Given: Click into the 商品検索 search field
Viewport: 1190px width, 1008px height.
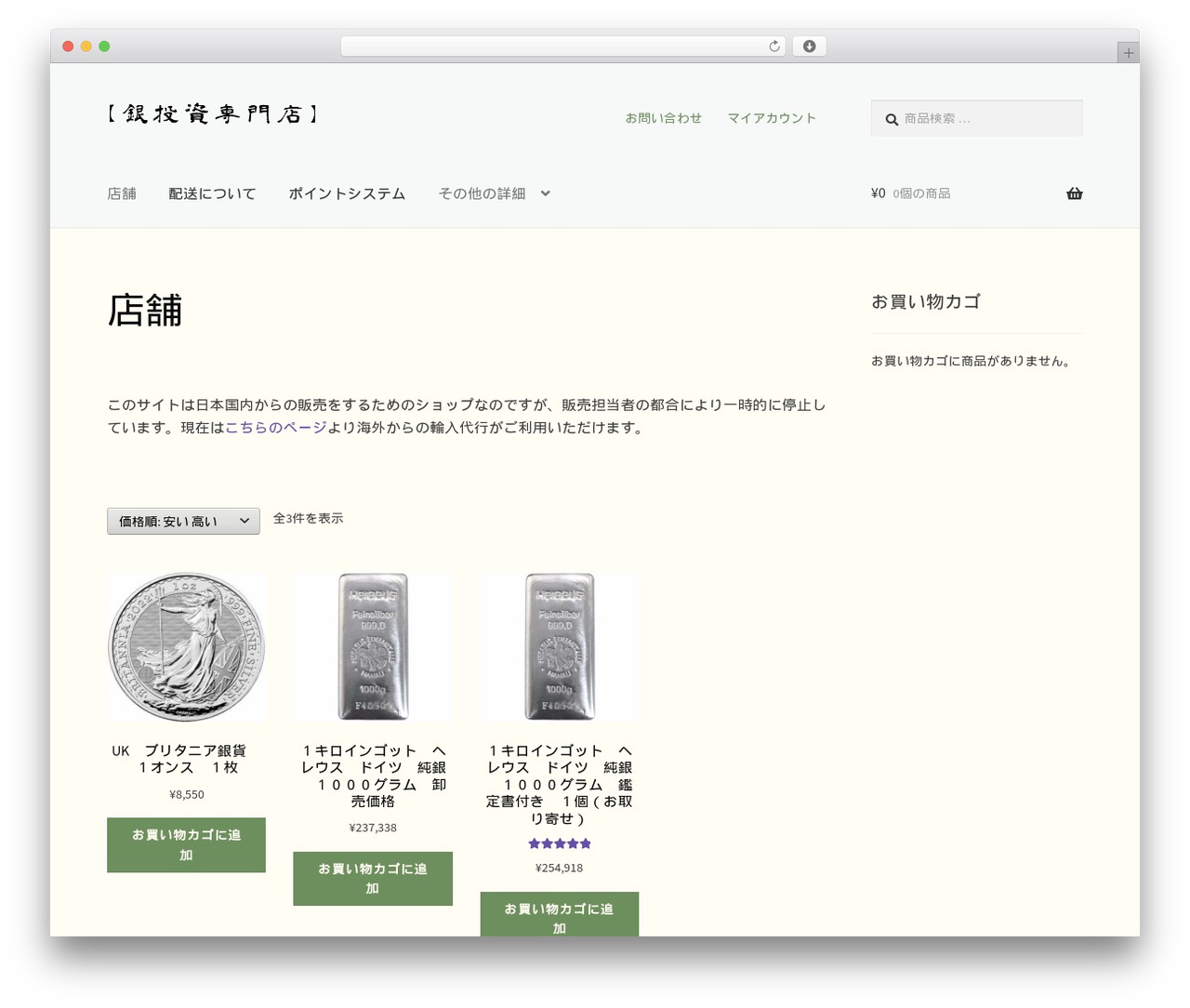Looking at the screenshot, I should pos(976,118).
